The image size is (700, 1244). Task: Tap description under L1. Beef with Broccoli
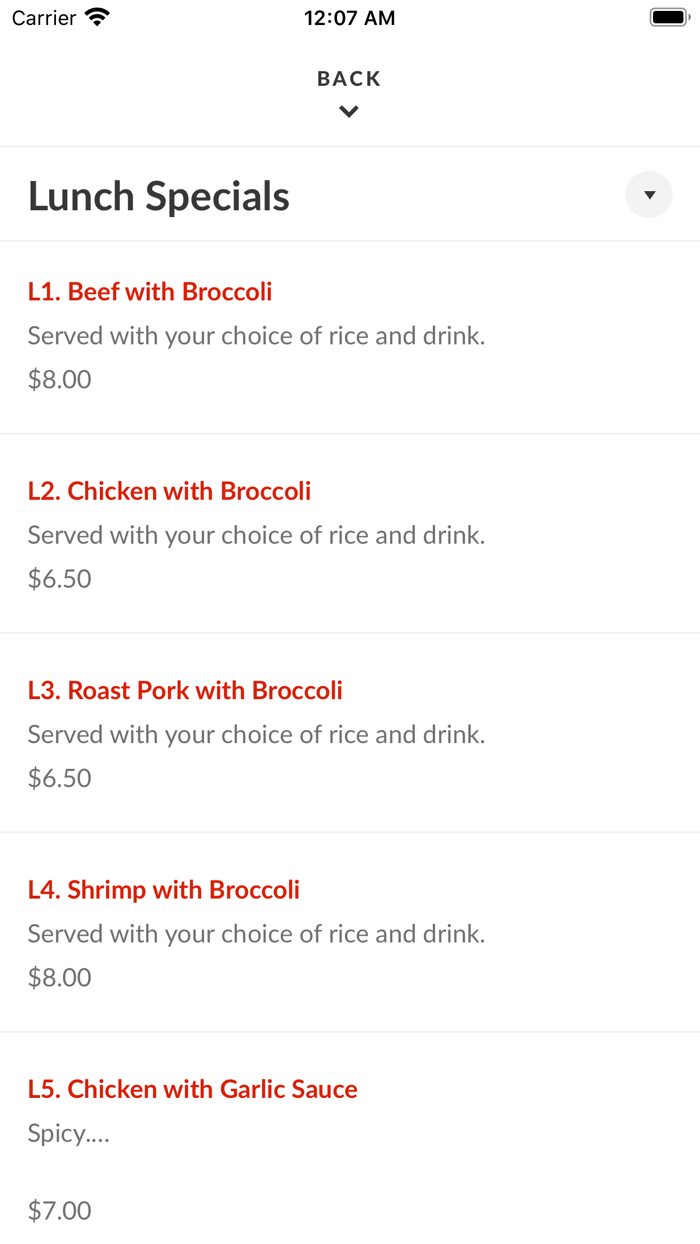coord(256,336)
